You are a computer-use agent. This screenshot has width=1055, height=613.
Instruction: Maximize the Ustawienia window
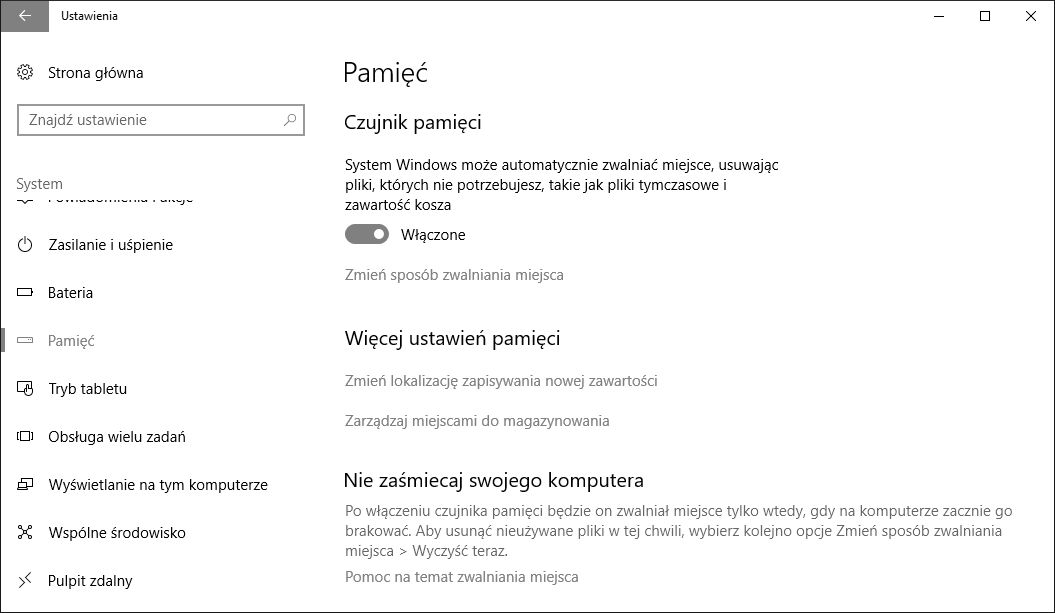point(985,16)
